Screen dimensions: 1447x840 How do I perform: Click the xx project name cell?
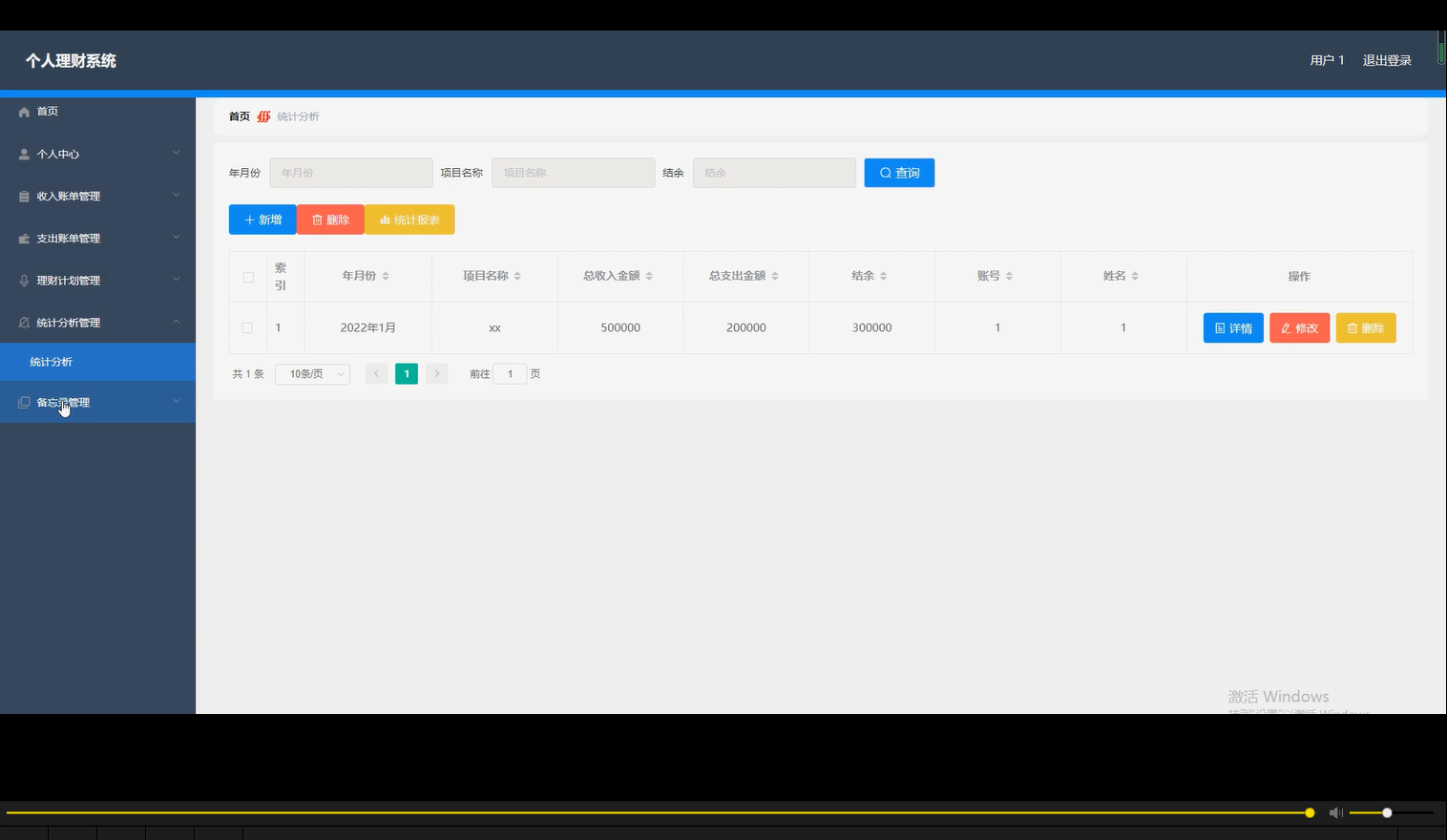coord(494,327)
